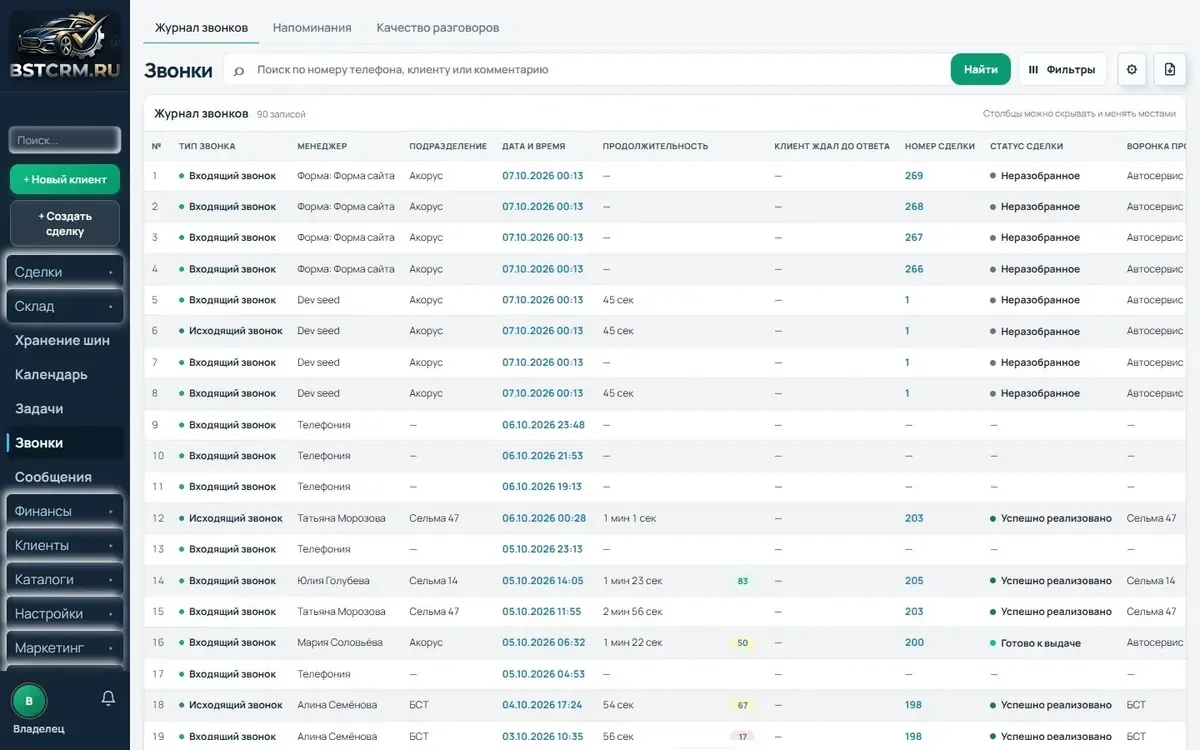Click date 05.10.2026 14:05
The image size is (1200, 750).
coord(542,581)
